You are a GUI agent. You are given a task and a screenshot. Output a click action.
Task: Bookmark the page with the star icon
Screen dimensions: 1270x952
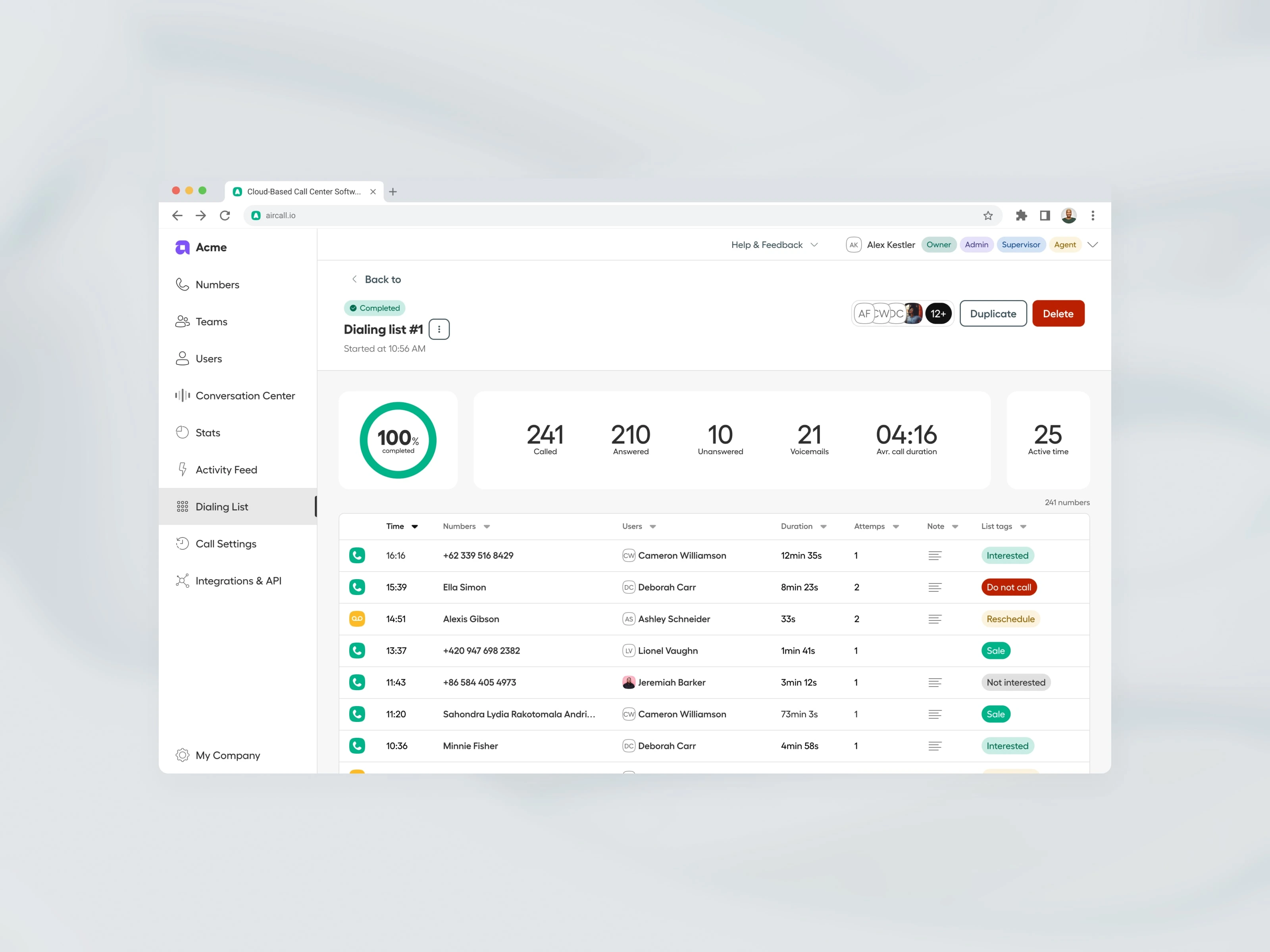coord(987,215)
